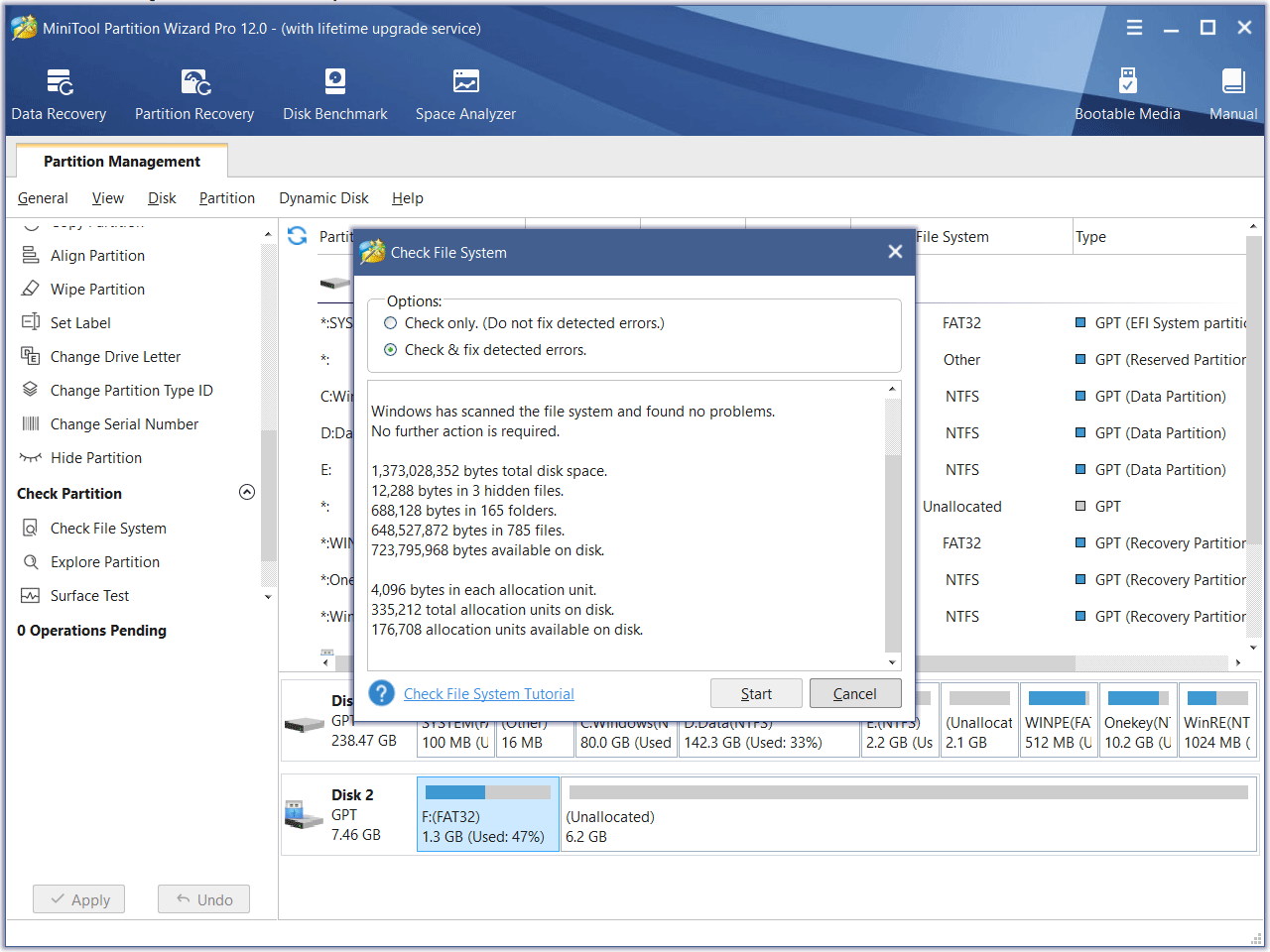This screenshot has height=952, width=1270.
Task: Select Check & fix detected errors
Action: click(x=392, y=350)
